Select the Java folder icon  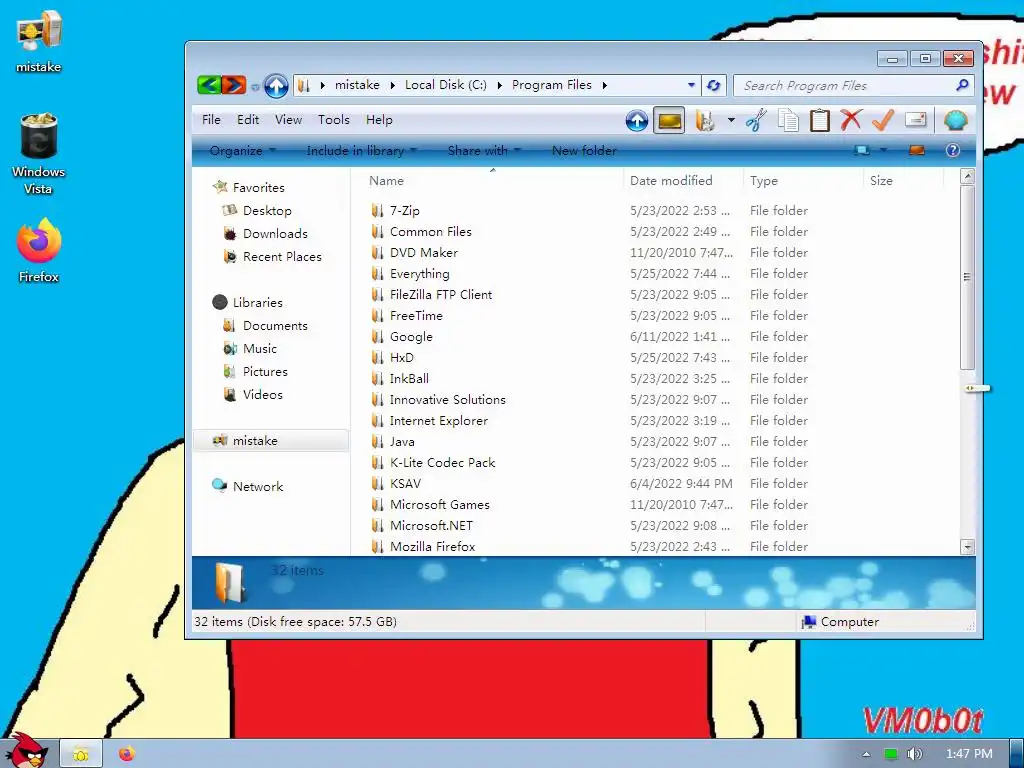pyautogui.click(x=377, y=441)
